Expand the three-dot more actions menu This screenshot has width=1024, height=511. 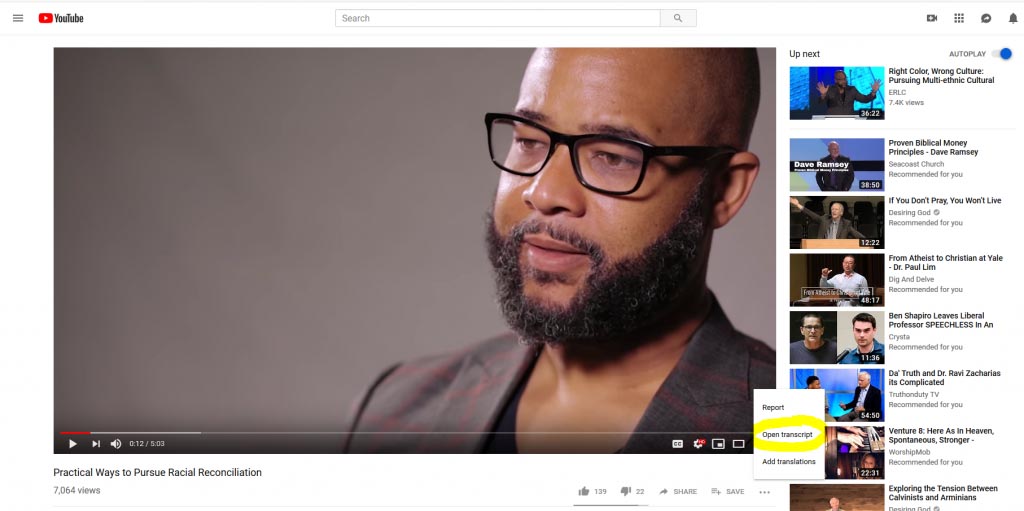[x=765, y=492]
